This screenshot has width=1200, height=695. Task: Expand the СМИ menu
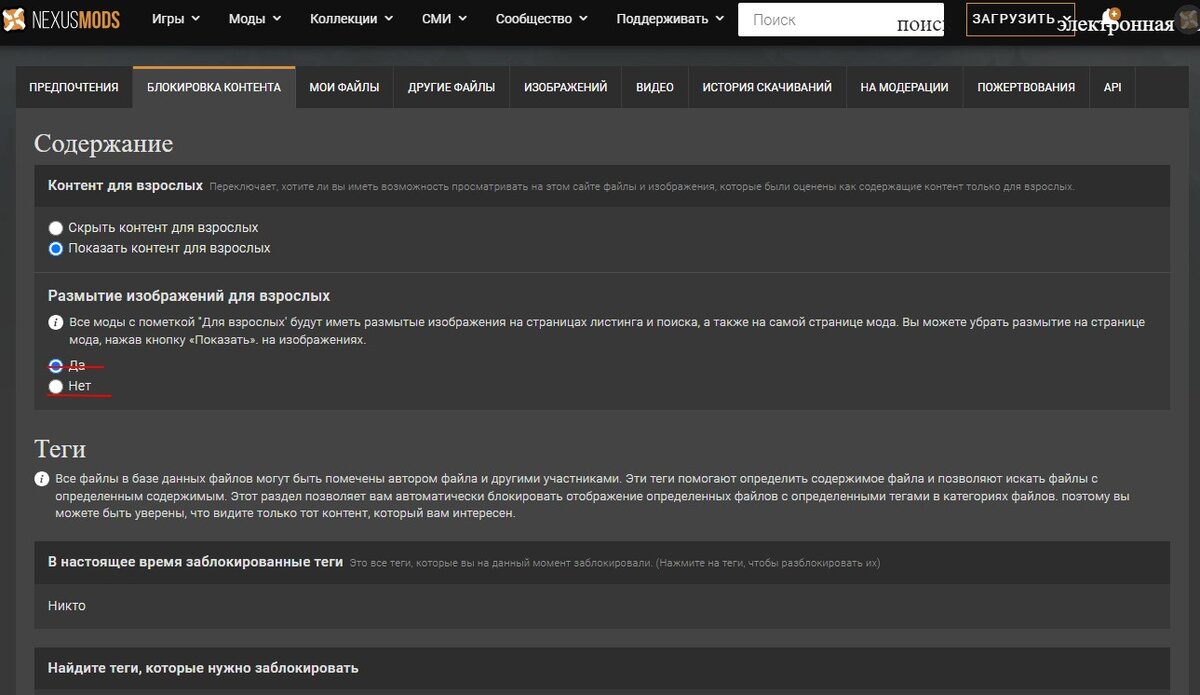444,19
